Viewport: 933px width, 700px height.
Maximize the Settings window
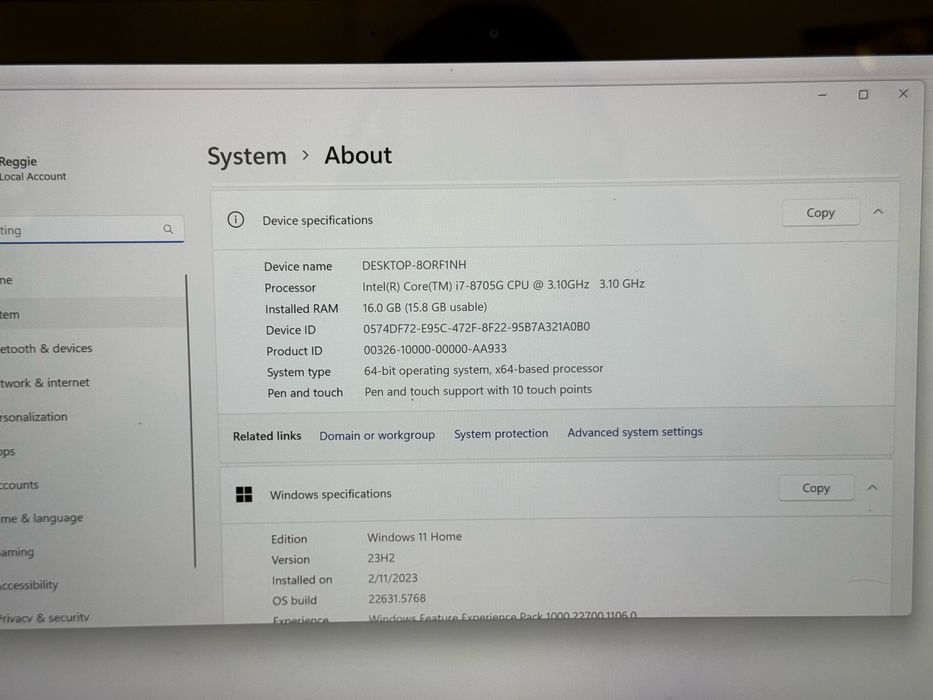pyautogui.click(x=863, y=94)
